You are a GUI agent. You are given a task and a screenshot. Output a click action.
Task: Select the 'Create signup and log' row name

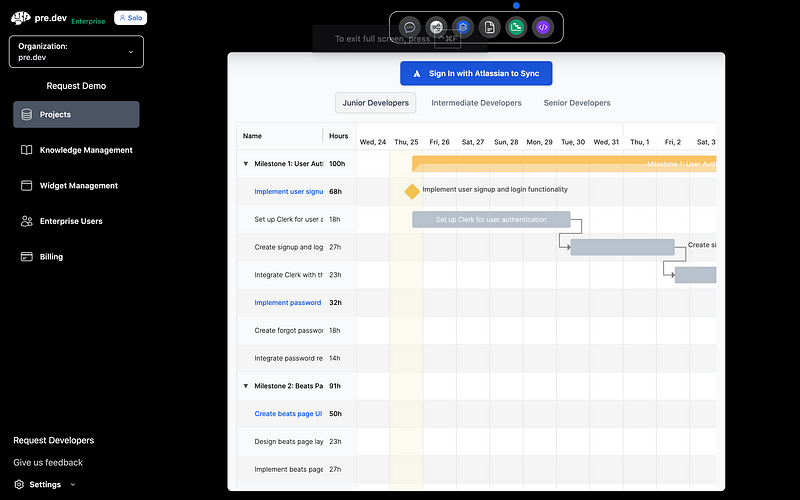coord(289,247)
